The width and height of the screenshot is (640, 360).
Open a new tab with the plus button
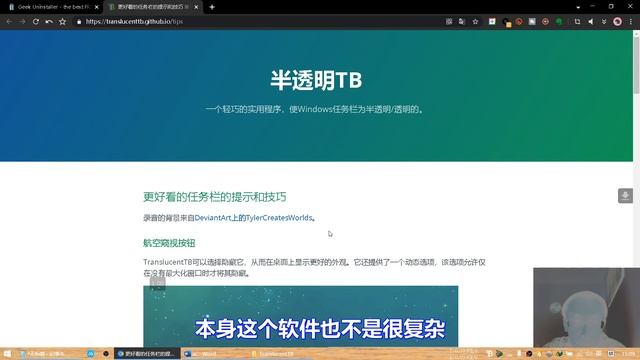(x=212, y=7)
